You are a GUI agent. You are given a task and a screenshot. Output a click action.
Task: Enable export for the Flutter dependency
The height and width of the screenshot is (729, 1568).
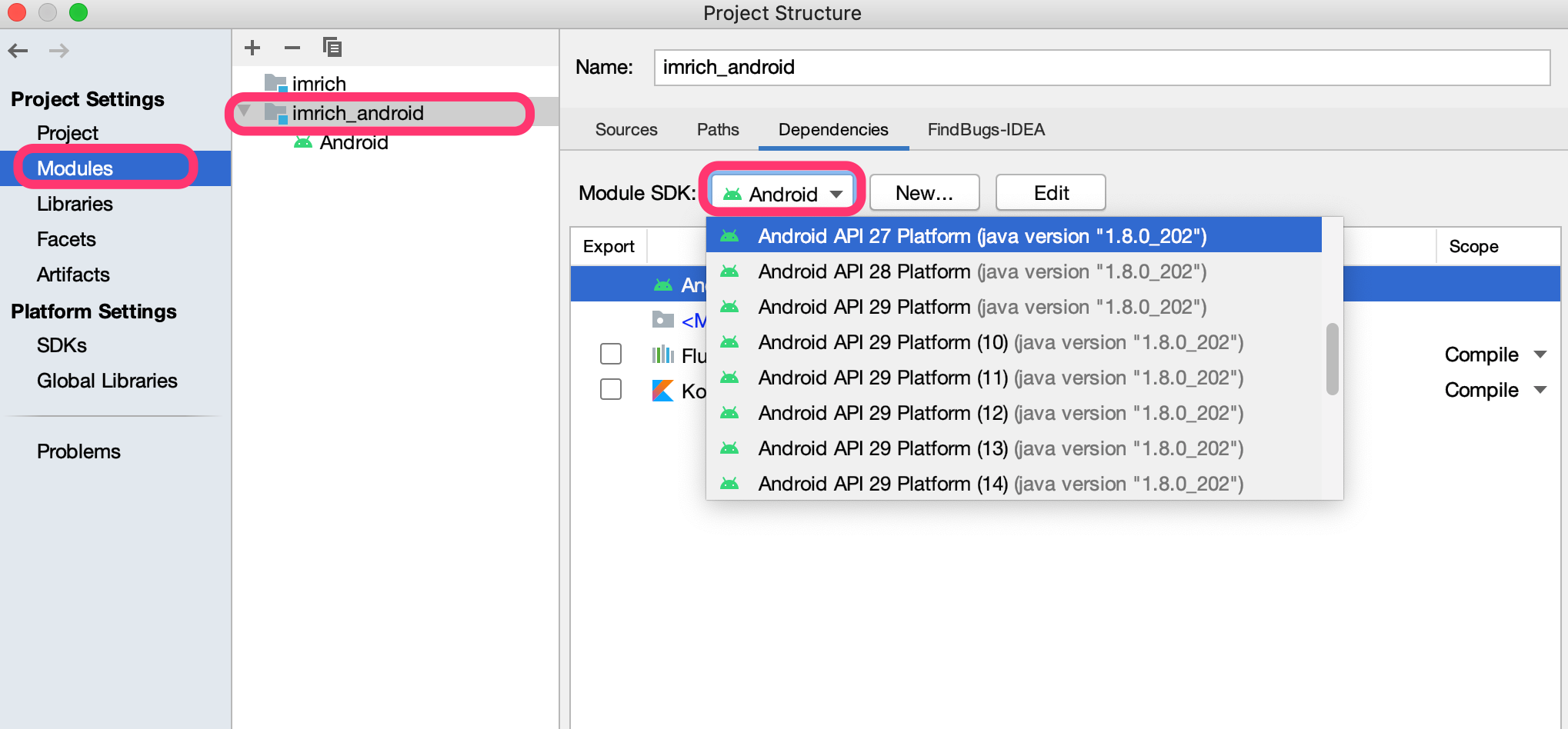[610, 353]
